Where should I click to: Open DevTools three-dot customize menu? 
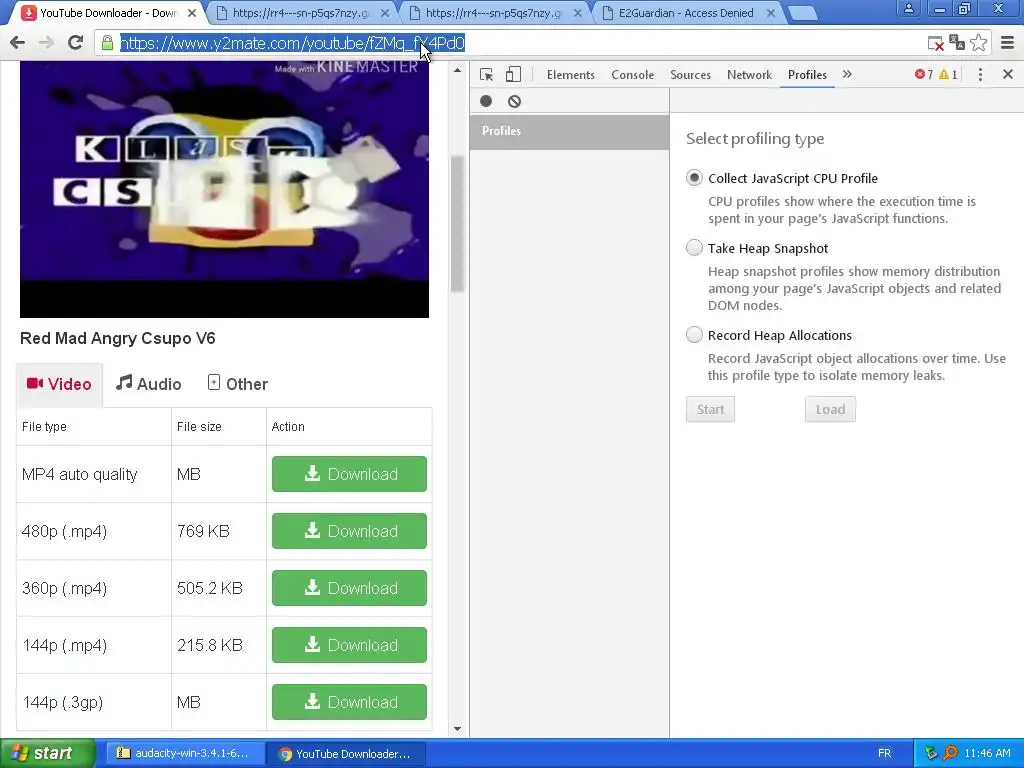[x=980, y=74]
